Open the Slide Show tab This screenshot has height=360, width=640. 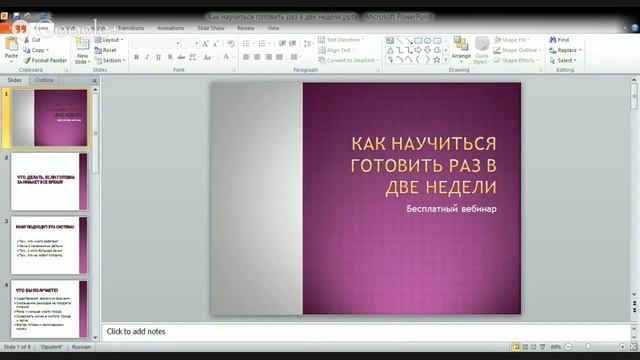point(211,28)
